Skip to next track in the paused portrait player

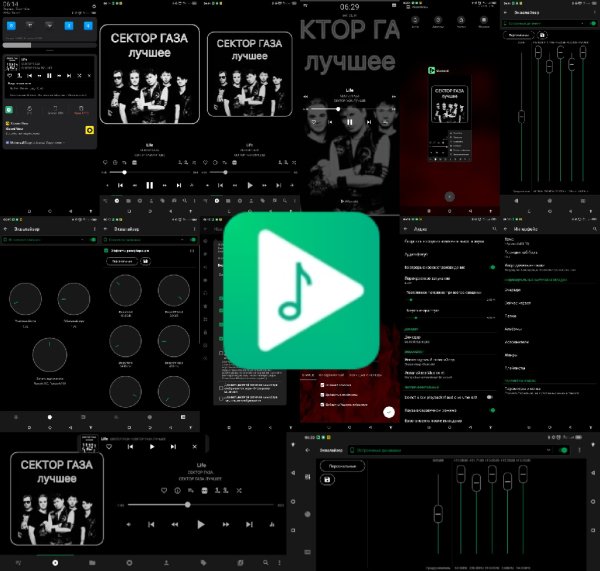(279, 185)
